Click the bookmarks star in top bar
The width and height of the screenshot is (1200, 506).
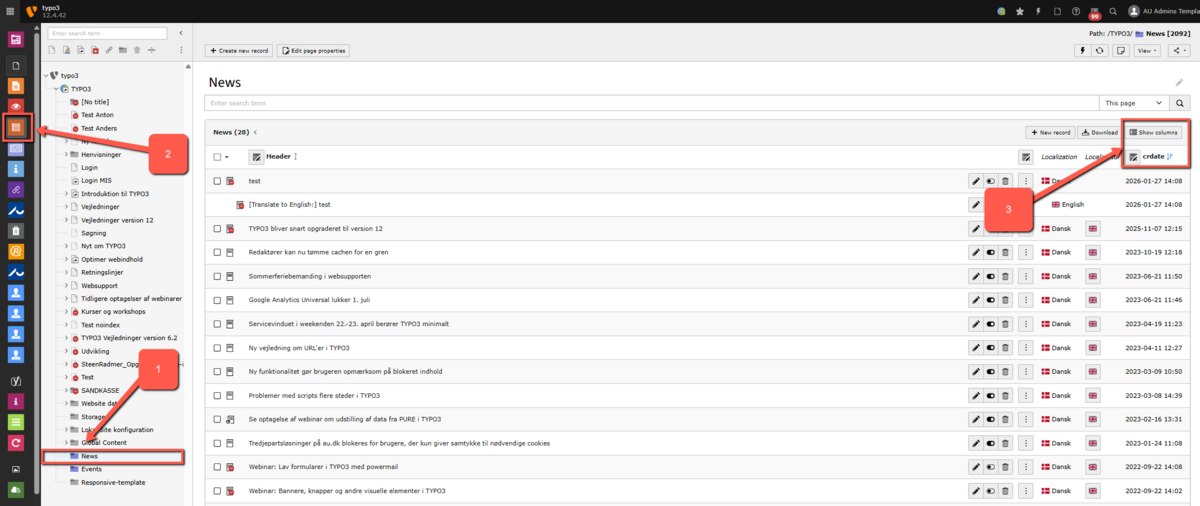click(x=1019, y=12)
